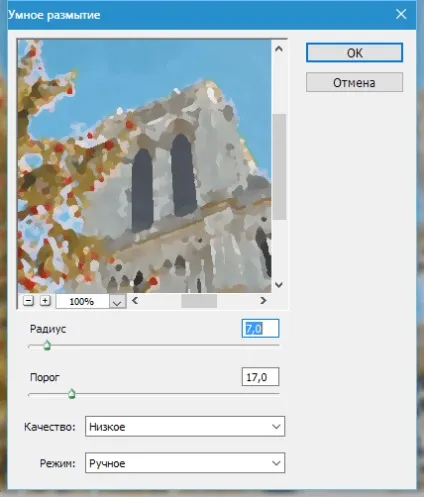
Task: Click the preview scroll up arrow
Action: pyautogui.click(x=279, y=49)
